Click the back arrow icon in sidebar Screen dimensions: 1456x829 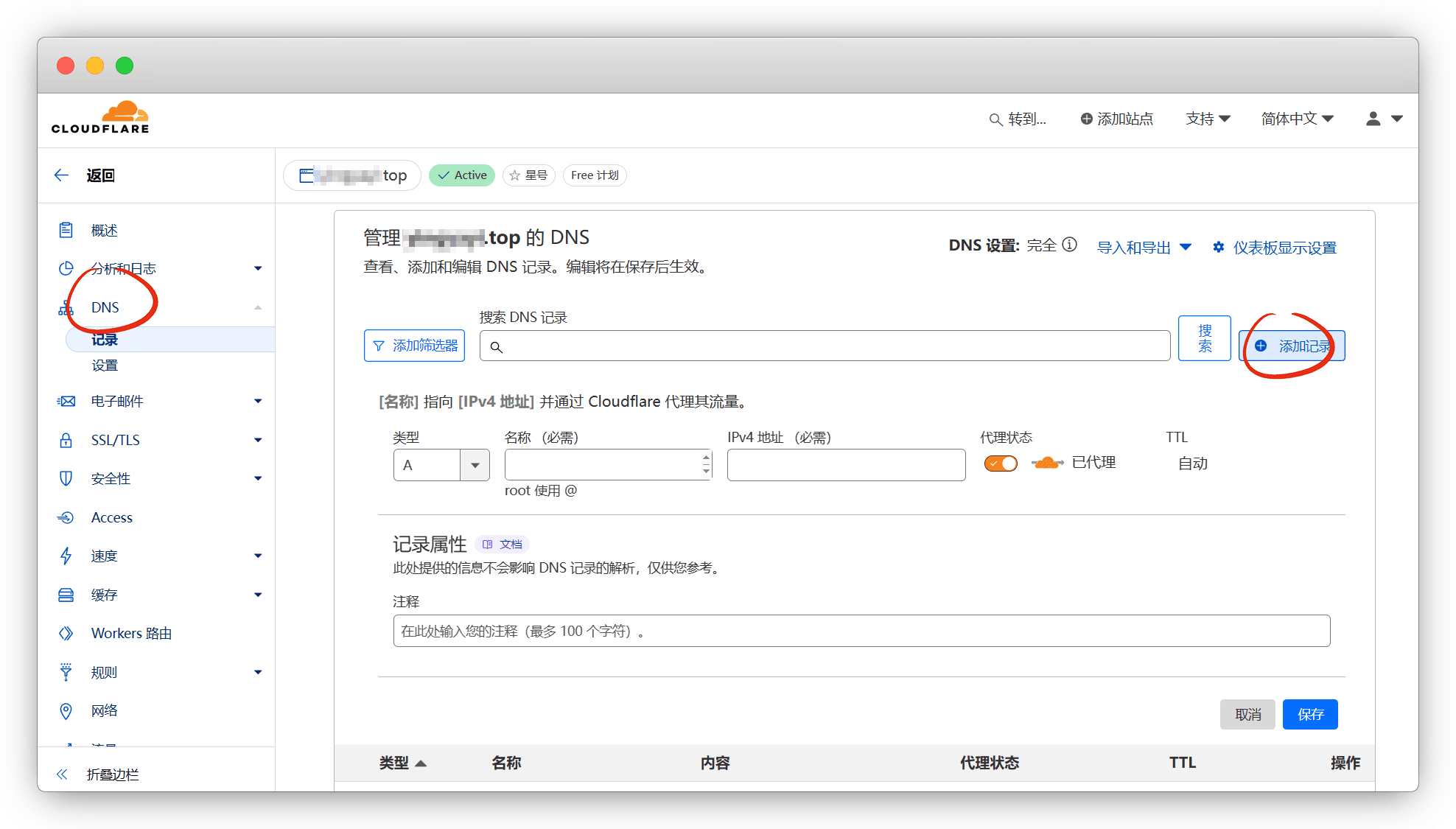pos(62,175)
